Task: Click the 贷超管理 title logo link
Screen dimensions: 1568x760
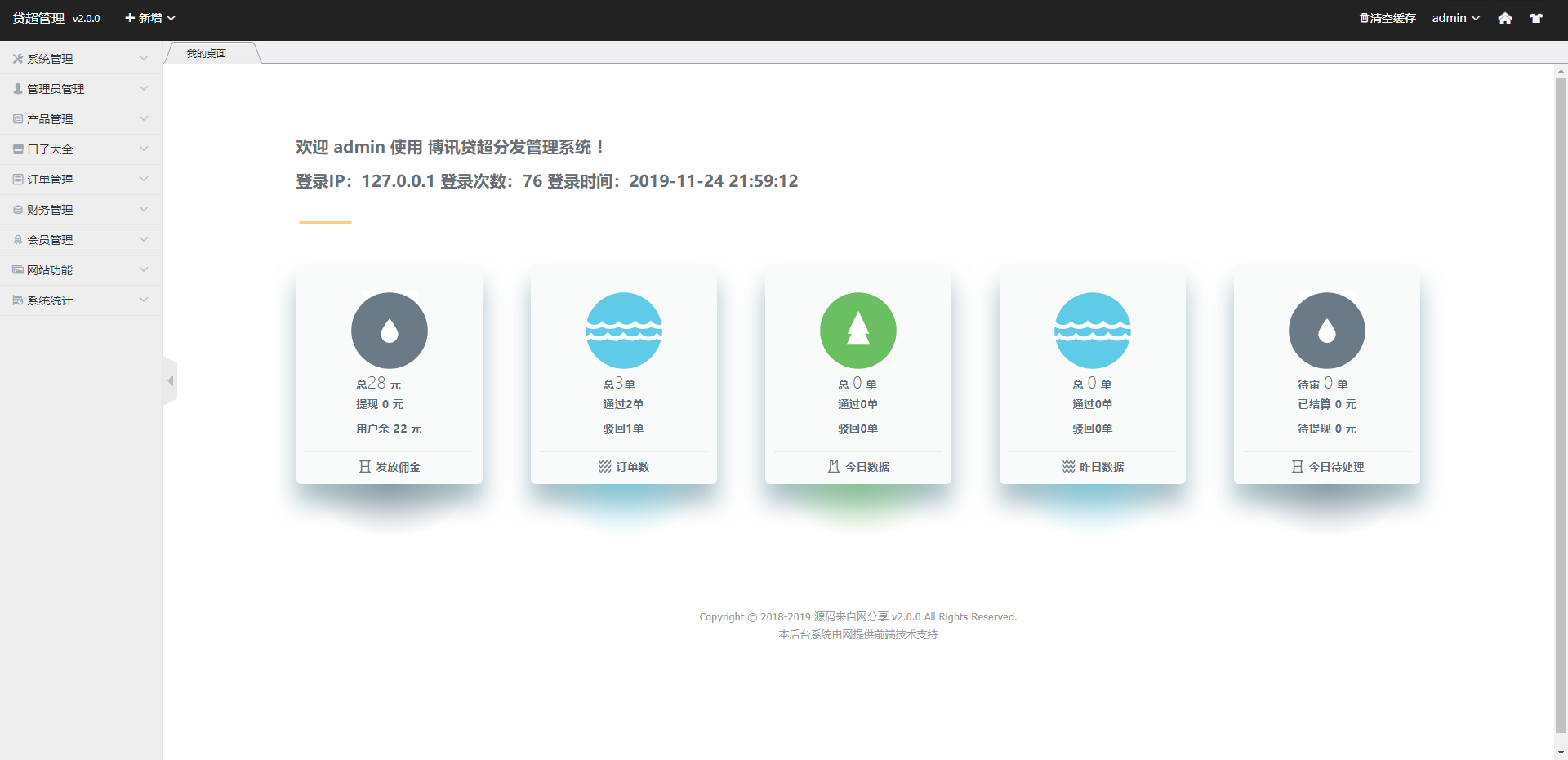Action: tap(38, 18)
